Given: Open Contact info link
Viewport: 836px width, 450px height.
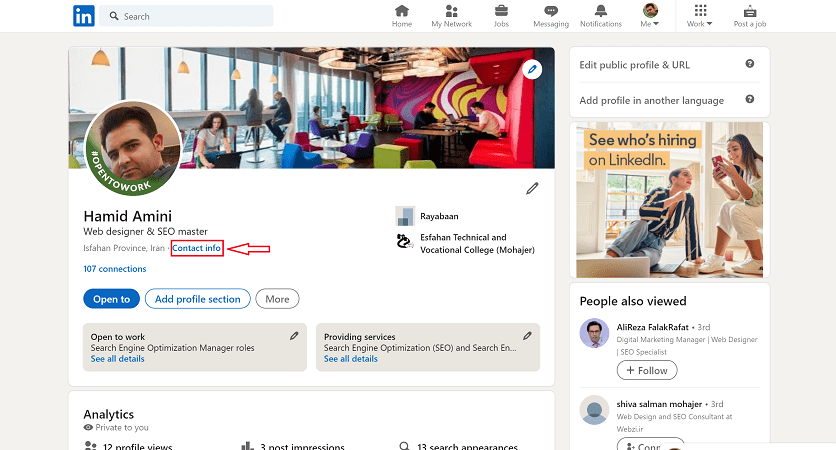Looking at the screenshot, I should tap(196, 248).
